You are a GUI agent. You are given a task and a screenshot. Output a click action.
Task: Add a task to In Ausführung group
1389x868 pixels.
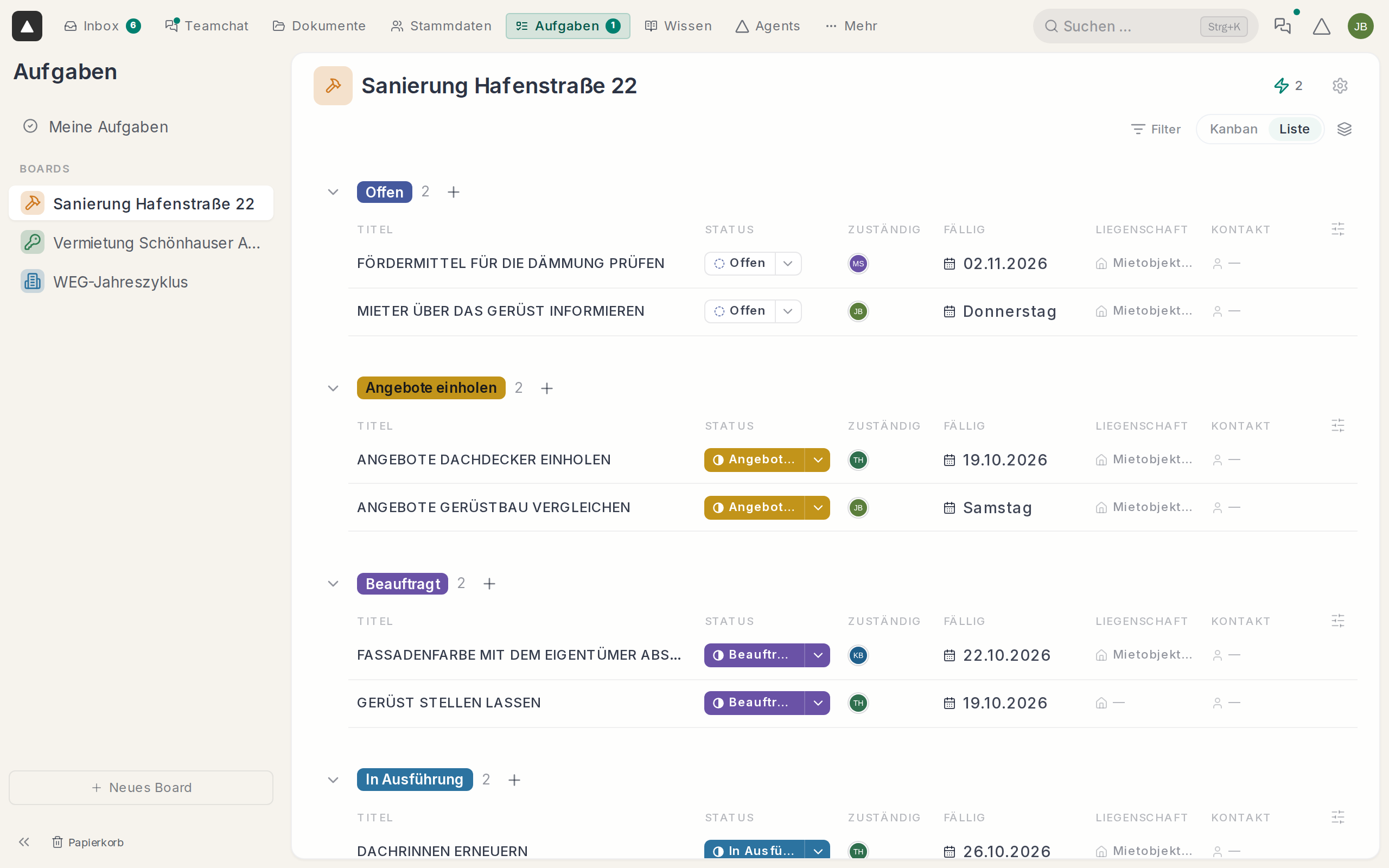514,780
